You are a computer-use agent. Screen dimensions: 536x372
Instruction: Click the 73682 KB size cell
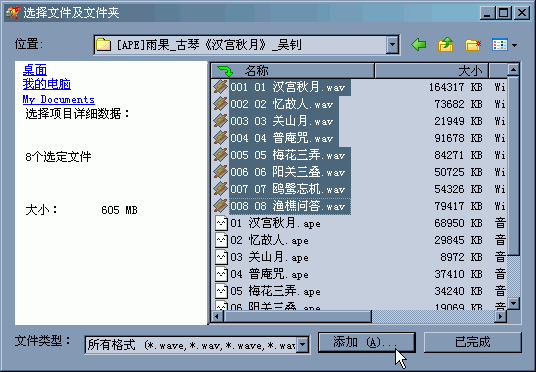[458, 104]
